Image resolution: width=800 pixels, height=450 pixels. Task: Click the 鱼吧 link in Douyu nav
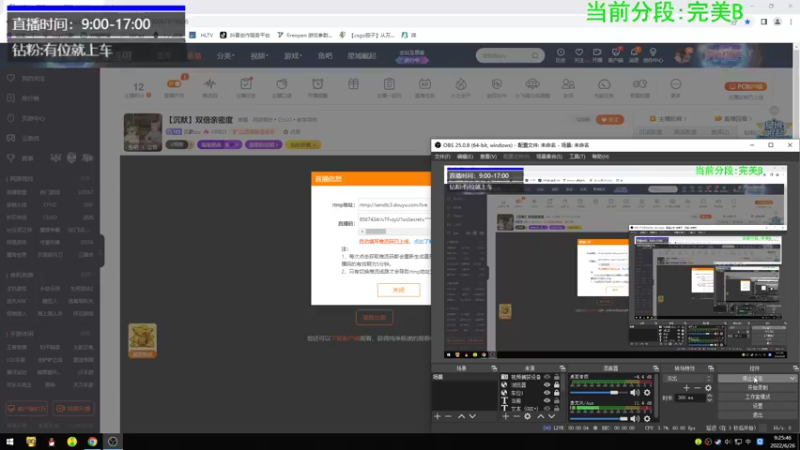[x=325, y=56]
